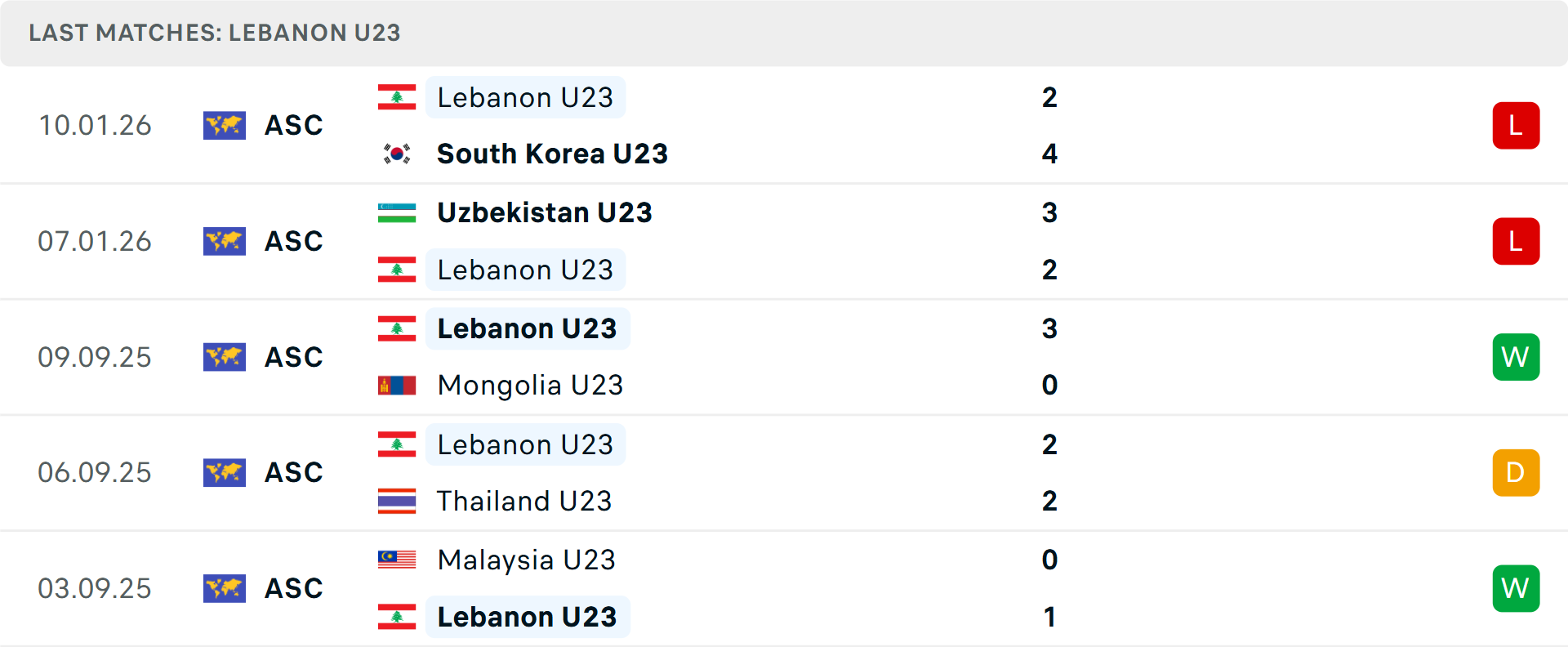Click the ASC competition icon for 09.09.25
Viewport: 1568px width, 647px height.
pos(225,357)
